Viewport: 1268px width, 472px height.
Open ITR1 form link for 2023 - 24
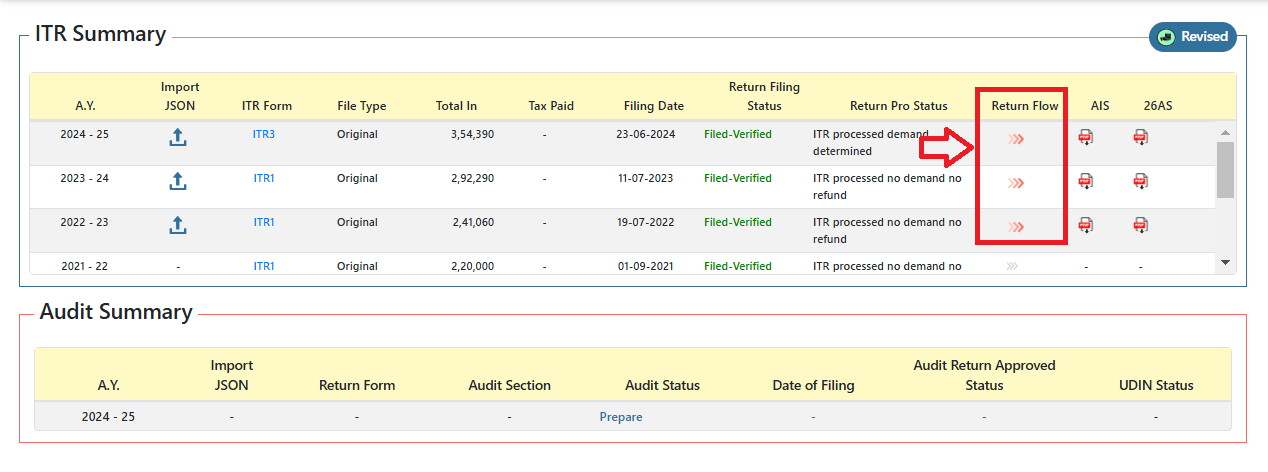coord(264,178)
